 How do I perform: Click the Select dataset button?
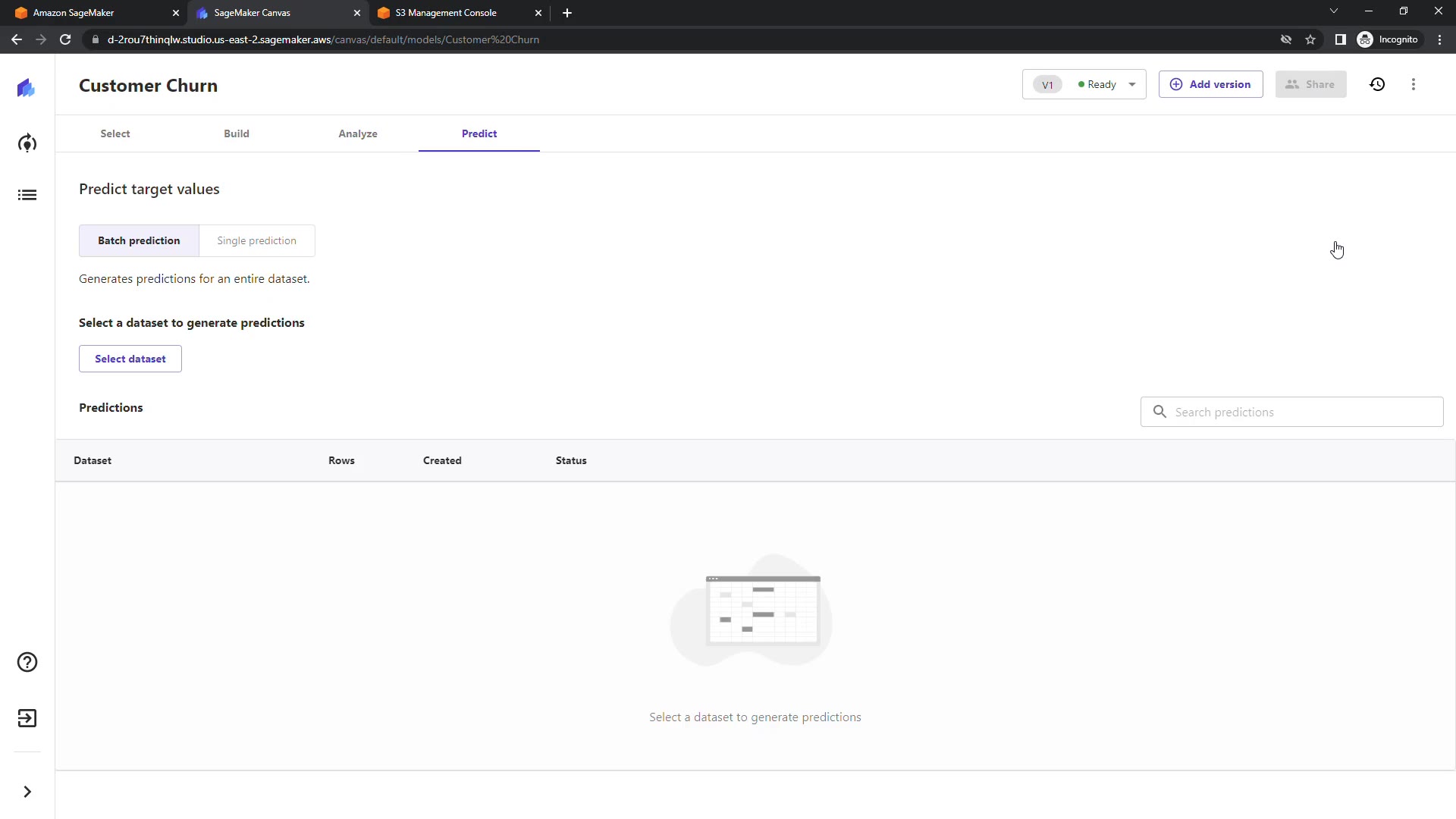pyautogui.click(x=130, y=359)
